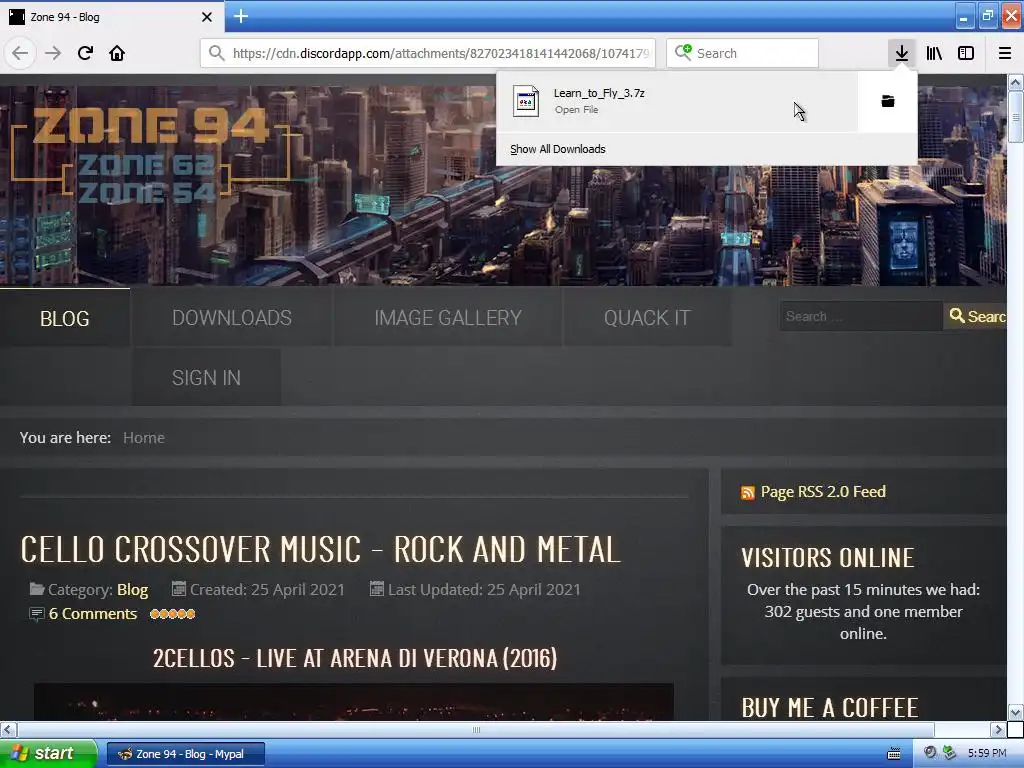Click the RSS feed orange icon
The image size is (1024, 768).
click(748, 492)
